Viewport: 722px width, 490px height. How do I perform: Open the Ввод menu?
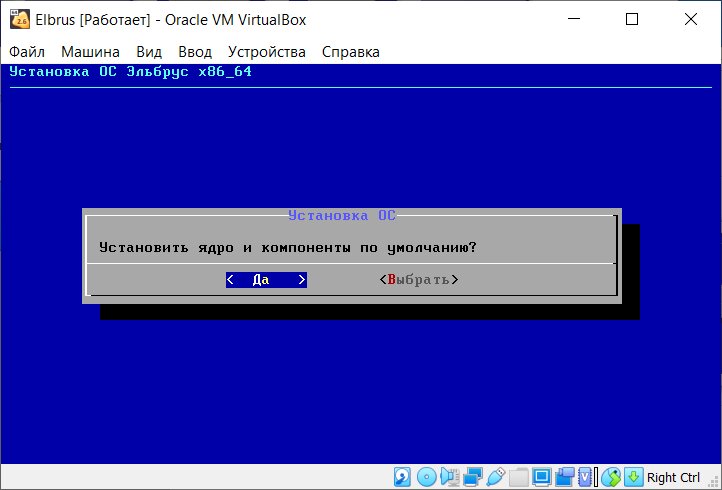(195, 52)
